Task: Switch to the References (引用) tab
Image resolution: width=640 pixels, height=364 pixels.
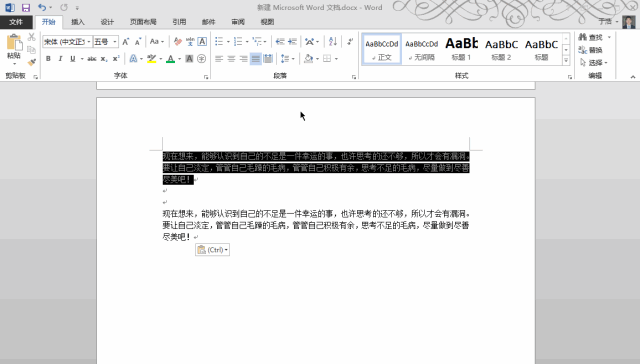Action: (179, 22)
